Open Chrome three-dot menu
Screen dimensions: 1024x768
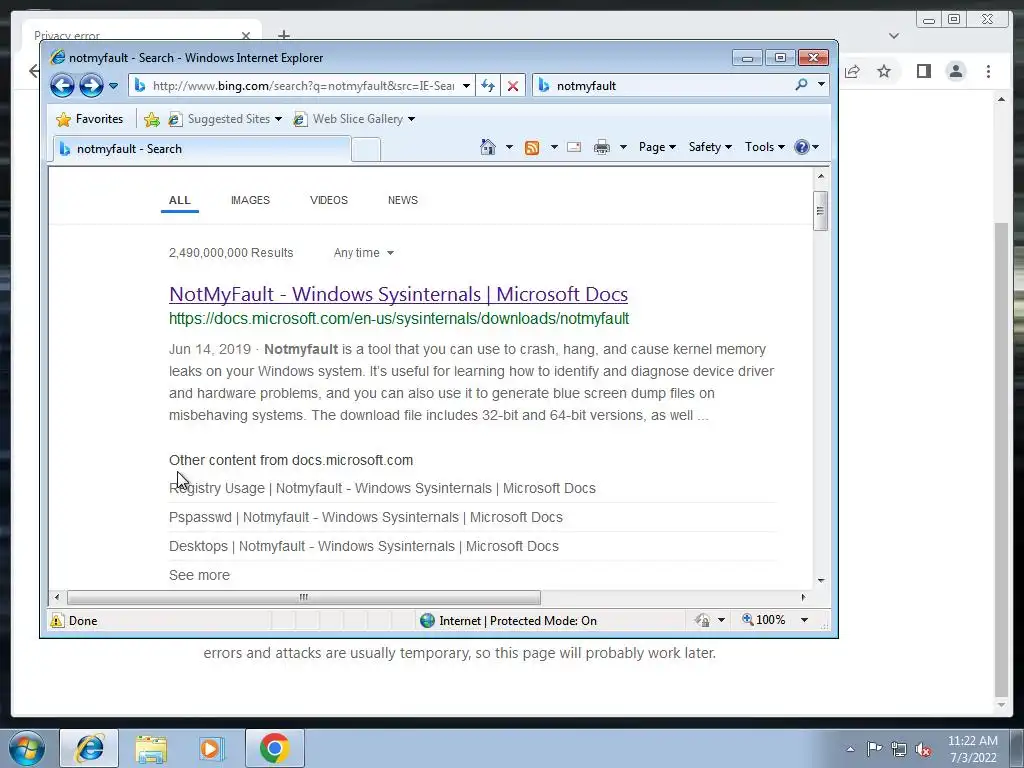(989, 71)
